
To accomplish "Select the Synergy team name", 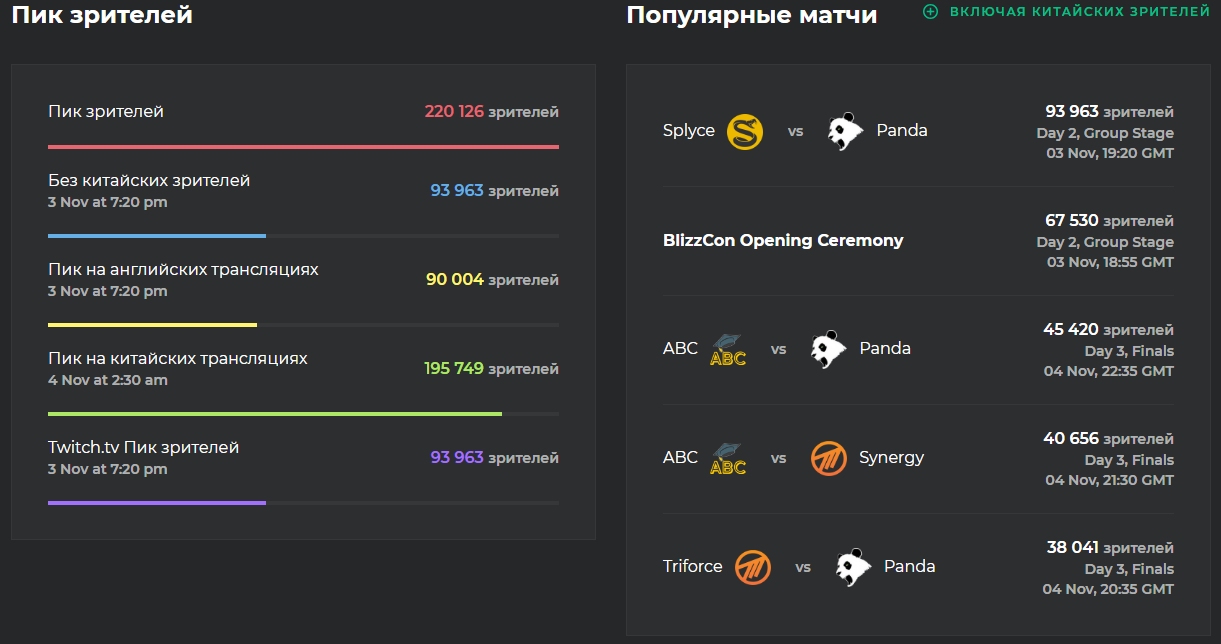I will point(891,458).
